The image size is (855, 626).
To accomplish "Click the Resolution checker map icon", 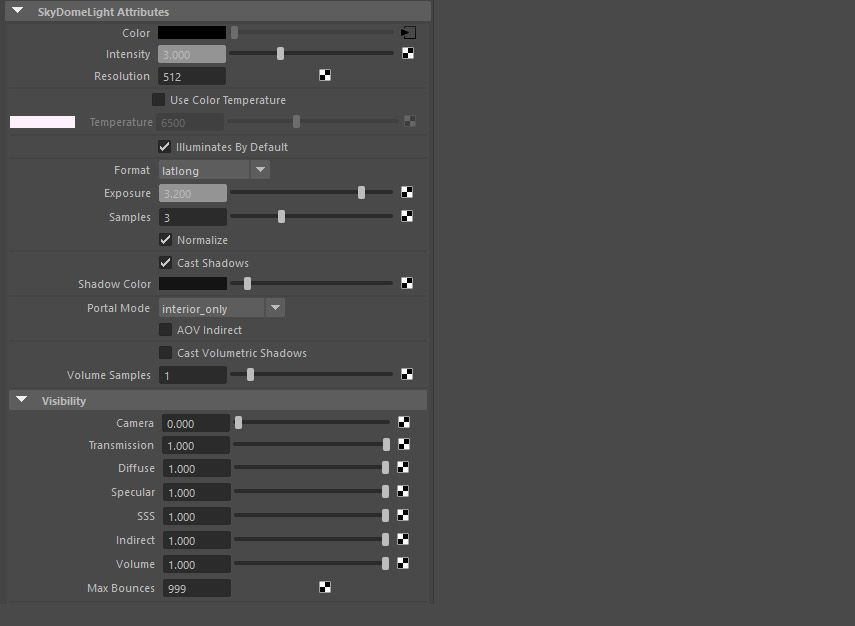I will coord(325,76).
